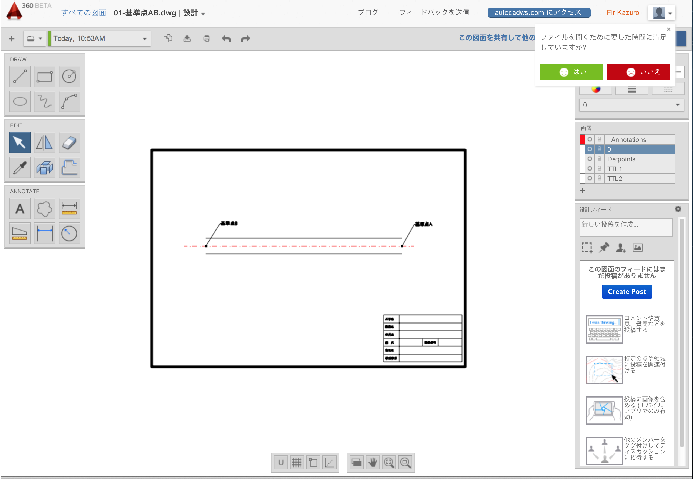
Task: Click the Zoom window magnifier
Action: pyautogui.click(x=405, y=463)
